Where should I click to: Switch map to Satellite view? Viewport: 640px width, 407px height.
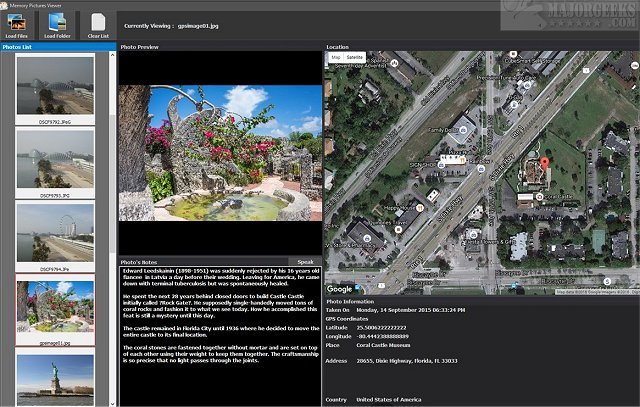point(356,59)
